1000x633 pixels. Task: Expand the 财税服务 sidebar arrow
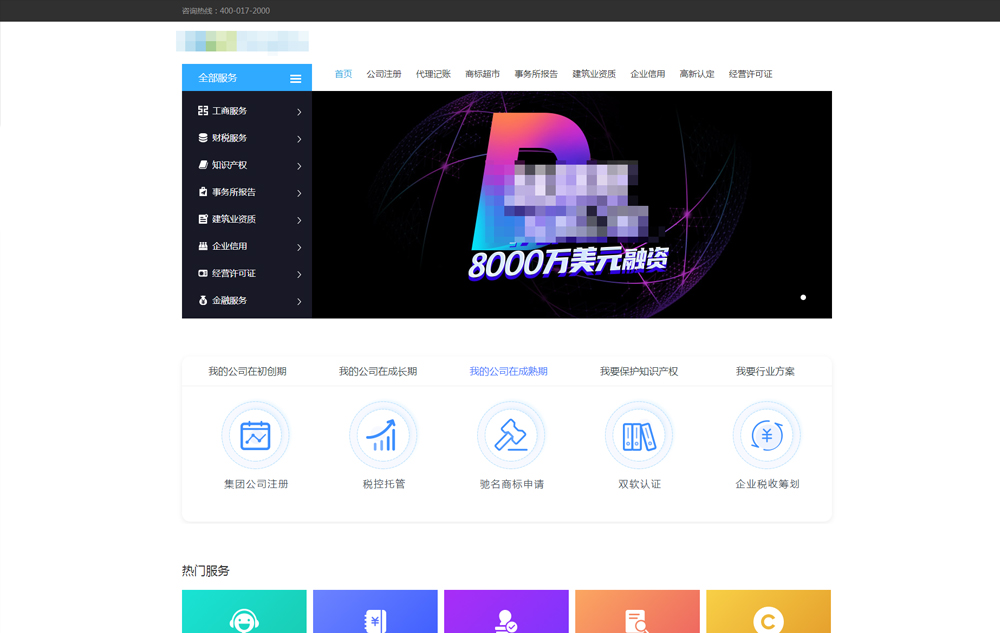tap(299, 139)
